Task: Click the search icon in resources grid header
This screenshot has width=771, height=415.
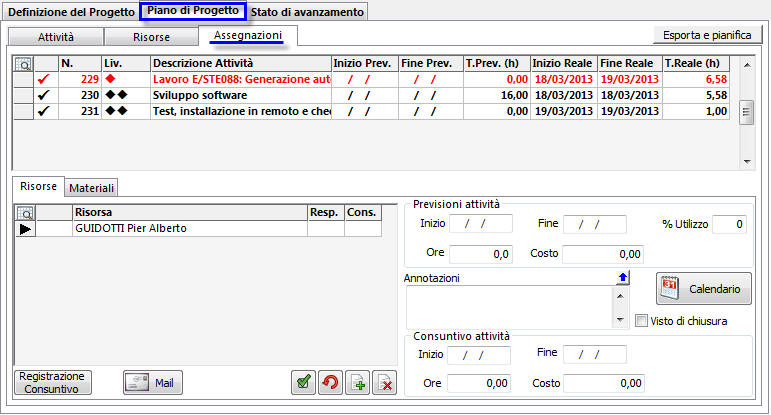Action: point(25,212)
